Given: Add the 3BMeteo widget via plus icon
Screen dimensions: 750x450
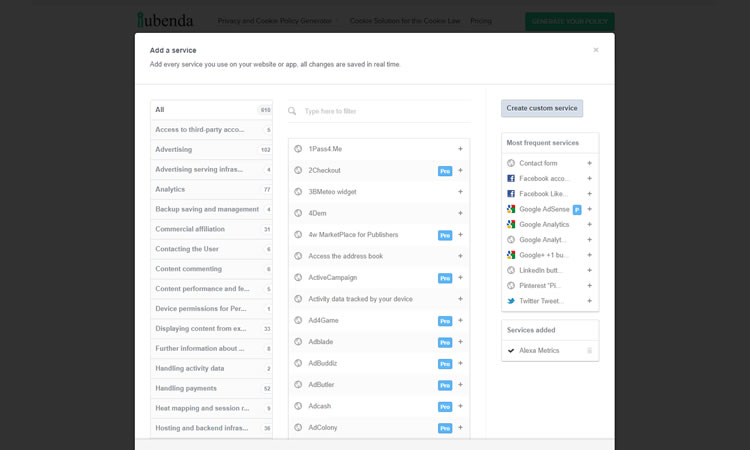Looking at the screenshot, I should 460,192.
